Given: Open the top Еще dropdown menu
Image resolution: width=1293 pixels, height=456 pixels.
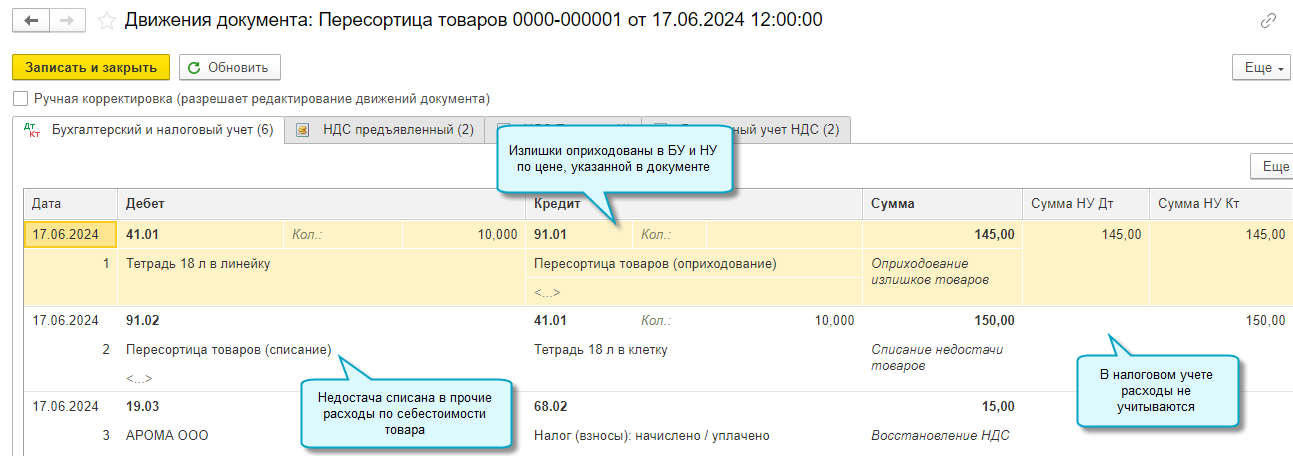Looking at the screenshot, I should click(1263, 67).
